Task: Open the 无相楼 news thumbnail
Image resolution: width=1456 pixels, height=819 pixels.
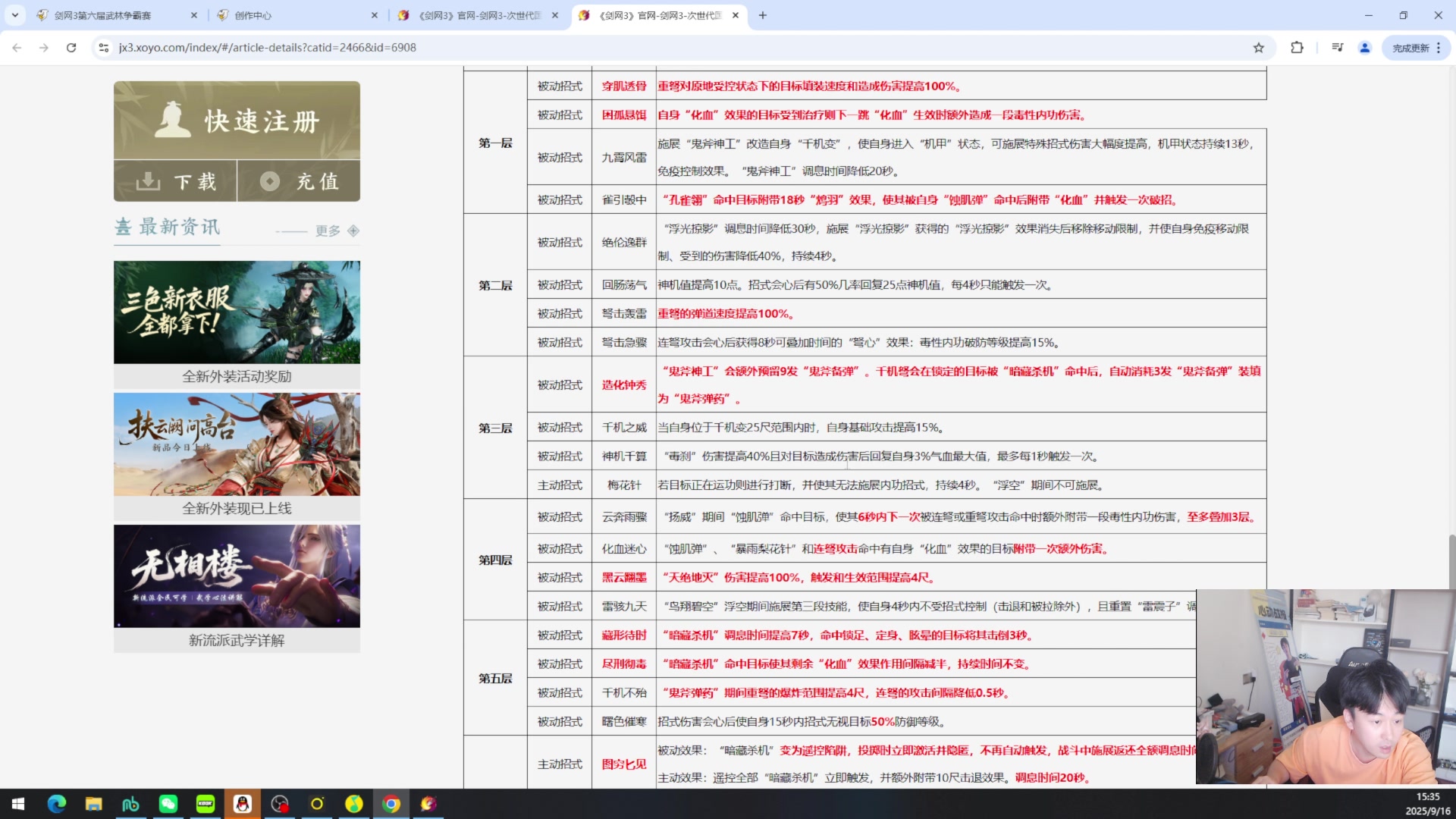Action: click(237, 576)
